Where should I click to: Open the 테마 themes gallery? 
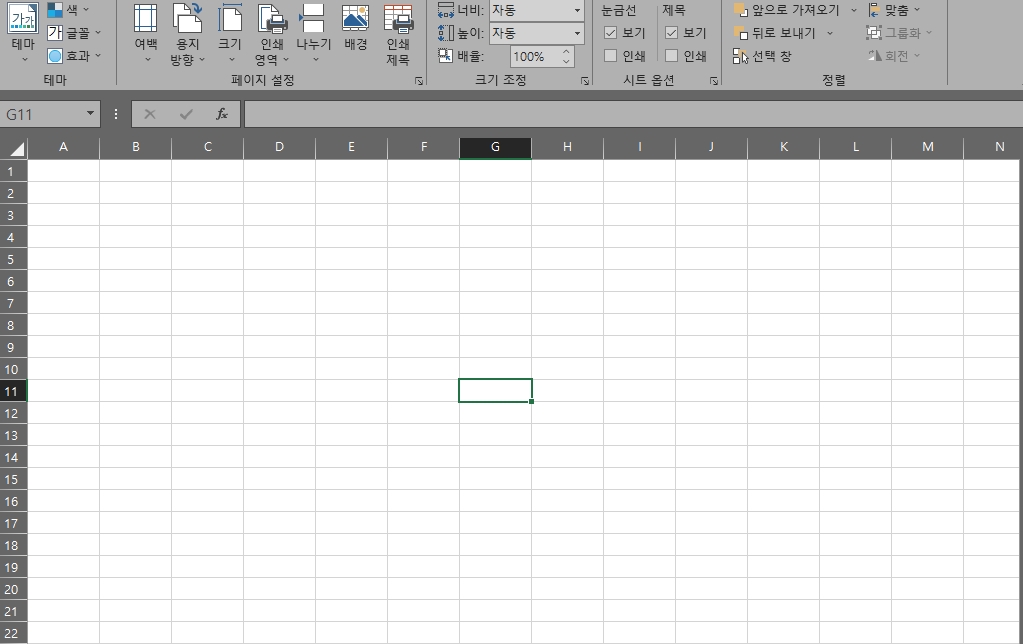[x=23, y=33]
